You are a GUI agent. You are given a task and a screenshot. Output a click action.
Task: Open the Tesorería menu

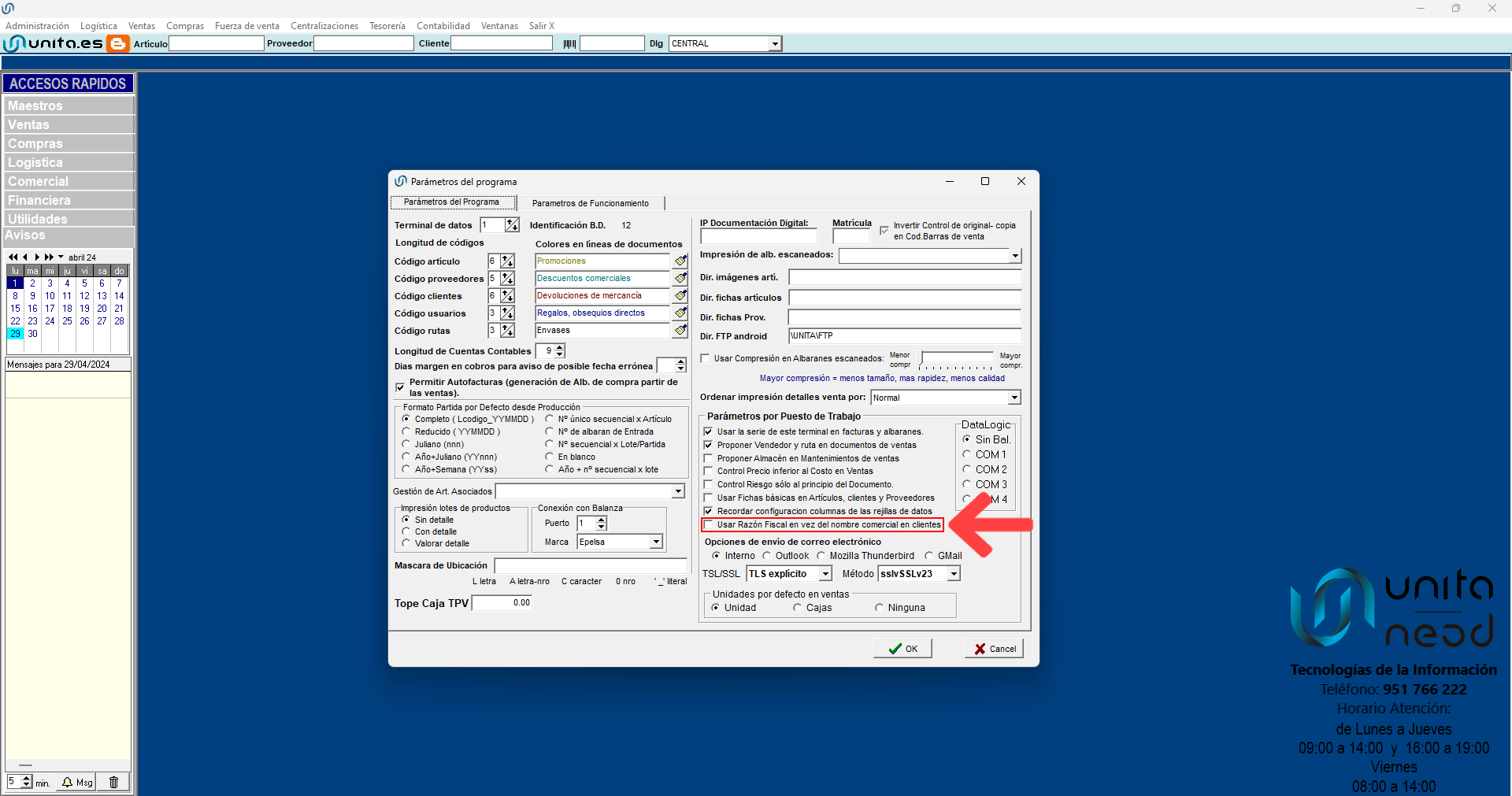[x=387, y=26]
